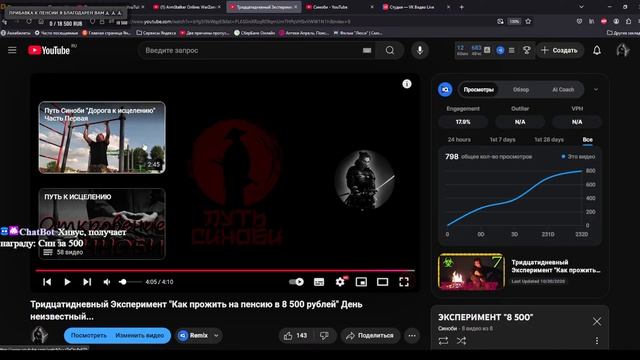Switch to the Обзор tab
The height and width of the screenshot is (360, 640).
click(x=521, y=89)
